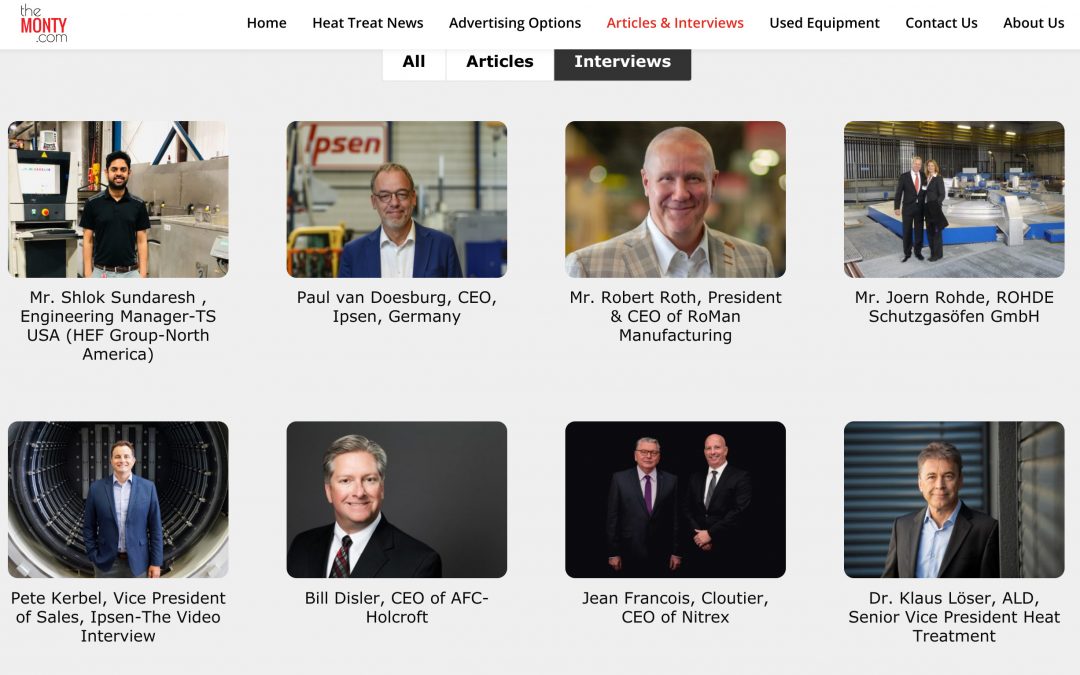Open Advertising Options page
1080x675 pixels.
pos(515,23)
